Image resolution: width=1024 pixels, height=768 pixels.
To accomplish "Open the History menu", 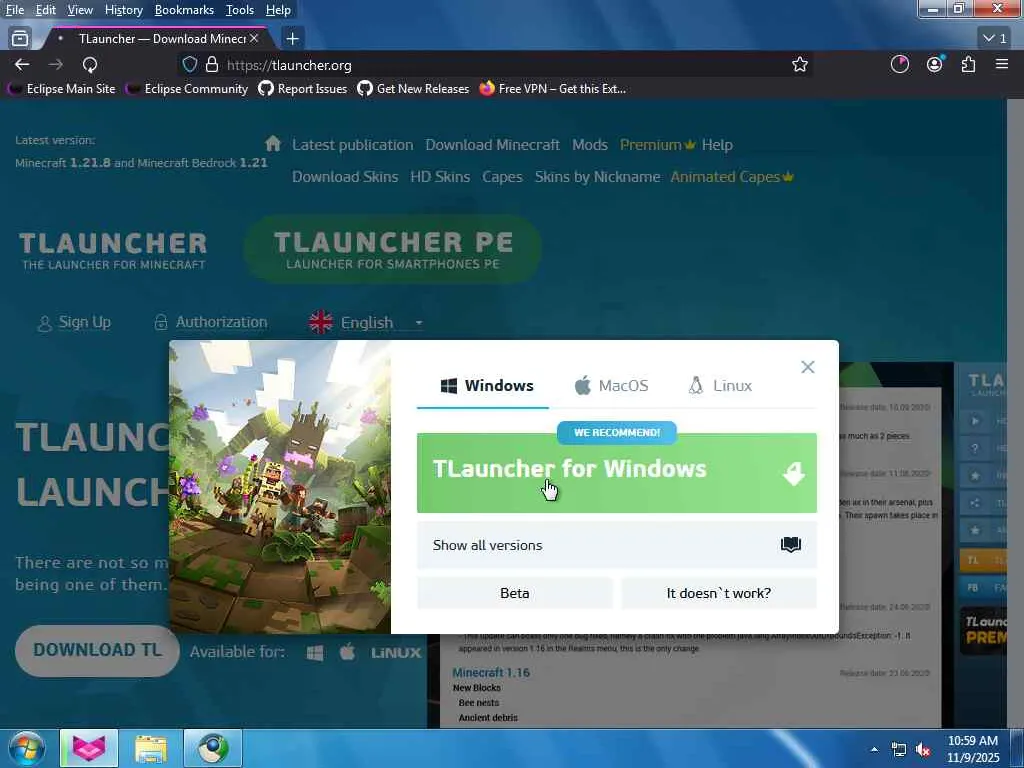I will [x=123, y=10].
